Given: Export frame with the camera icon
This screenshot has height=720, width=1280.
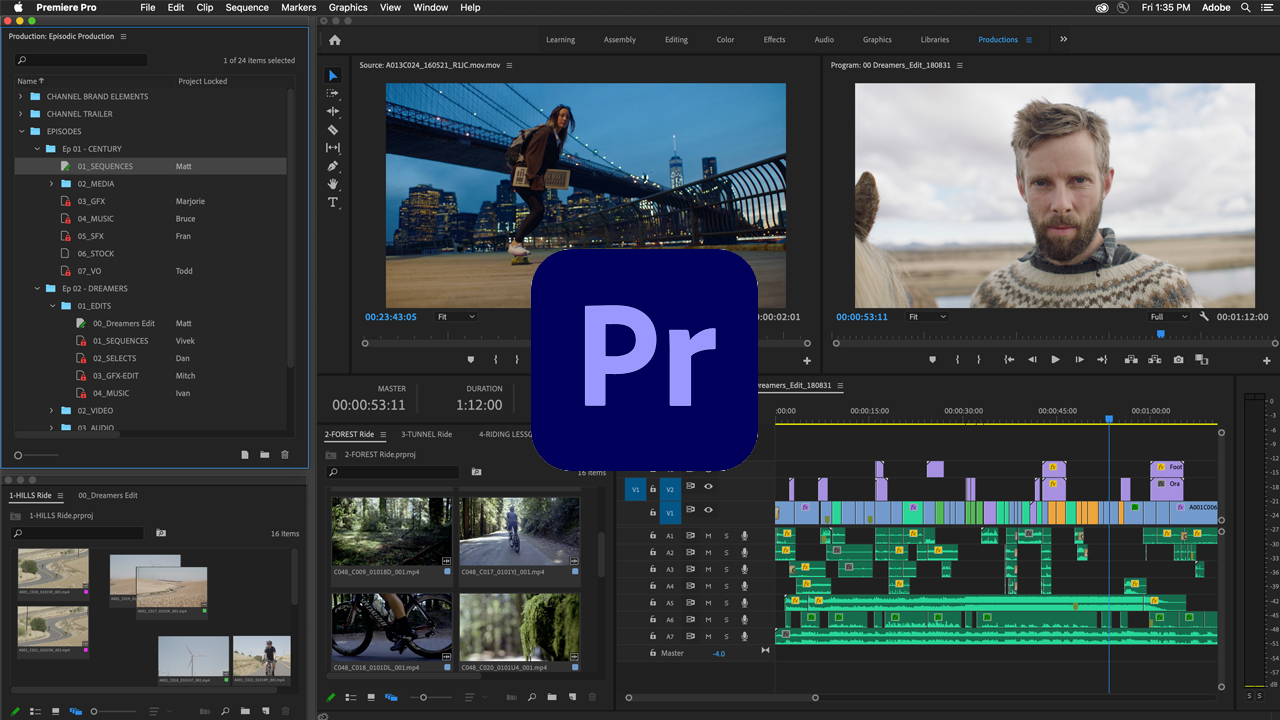Looking at the screenshot, I should point(1179,360).
